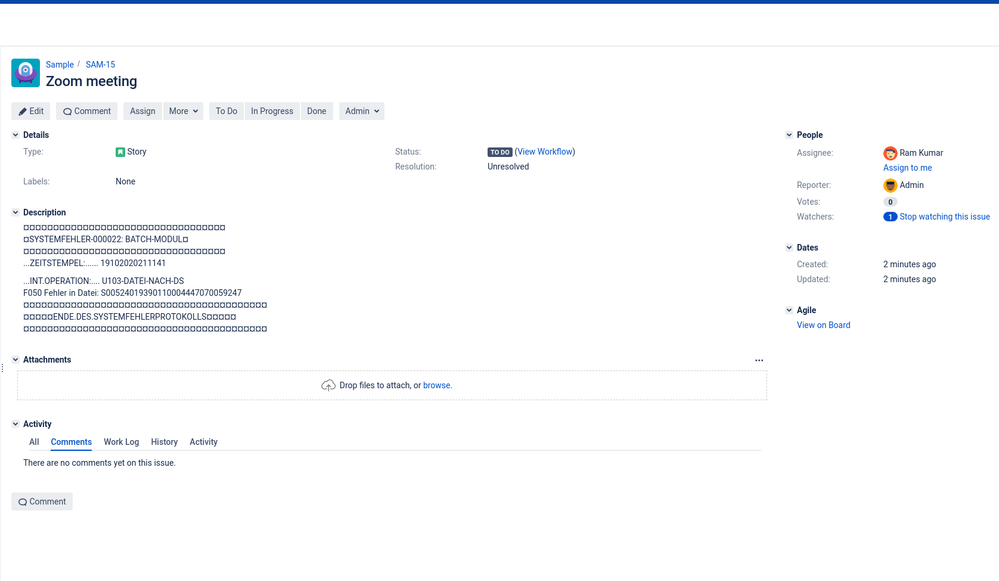Click Ram Kumar's assignee avatar
The height and width of the screenshot is (581, 999).
click(x=890, y=153)
